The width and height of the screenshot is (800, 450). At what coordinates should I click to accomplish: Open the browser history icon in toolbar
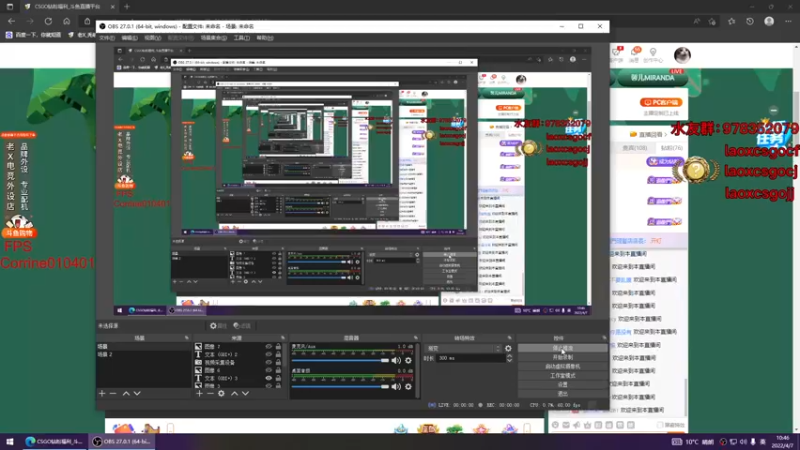[x=749, y=21]
